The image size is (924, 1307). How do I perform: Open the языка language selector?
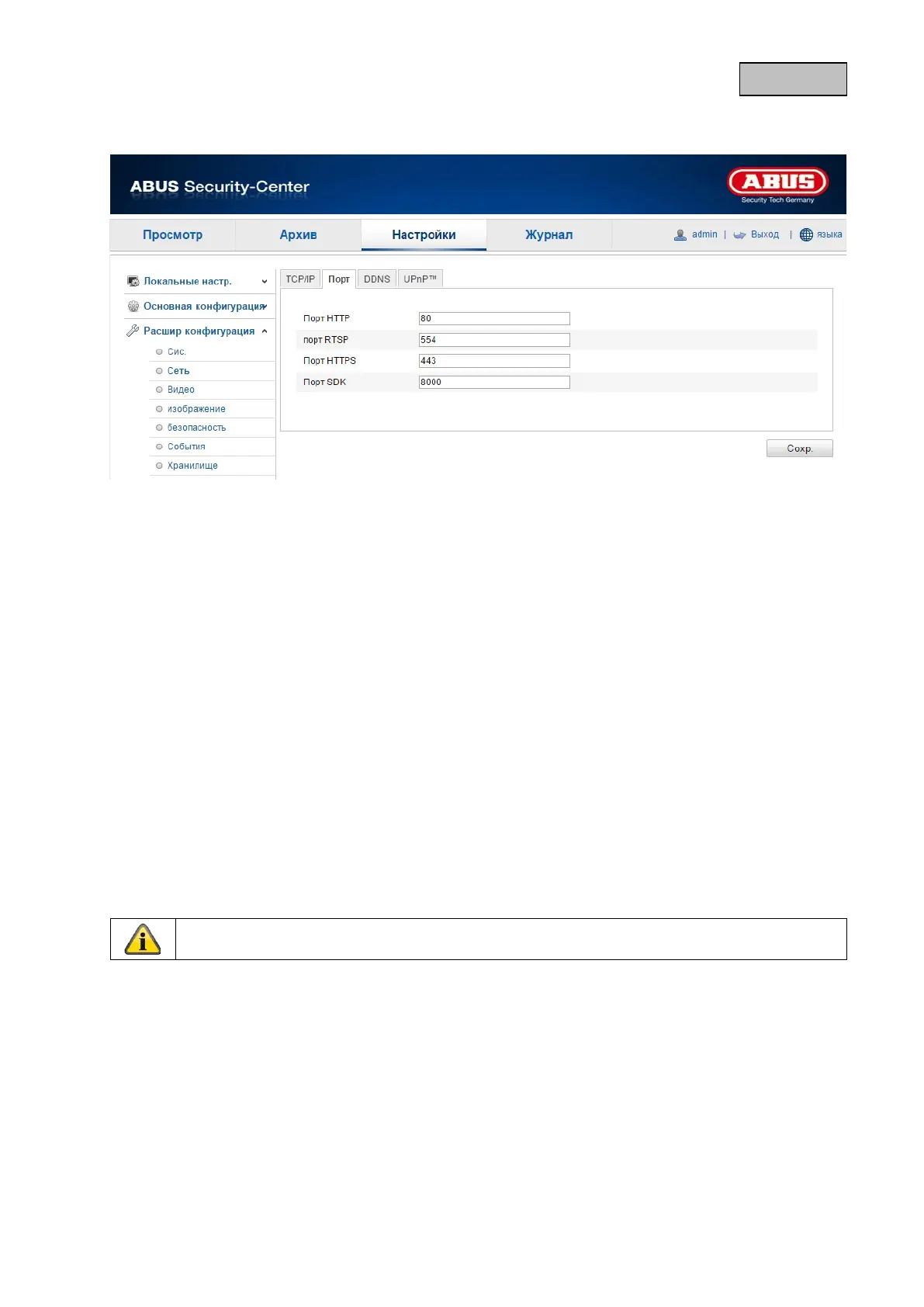click(829, 234)
